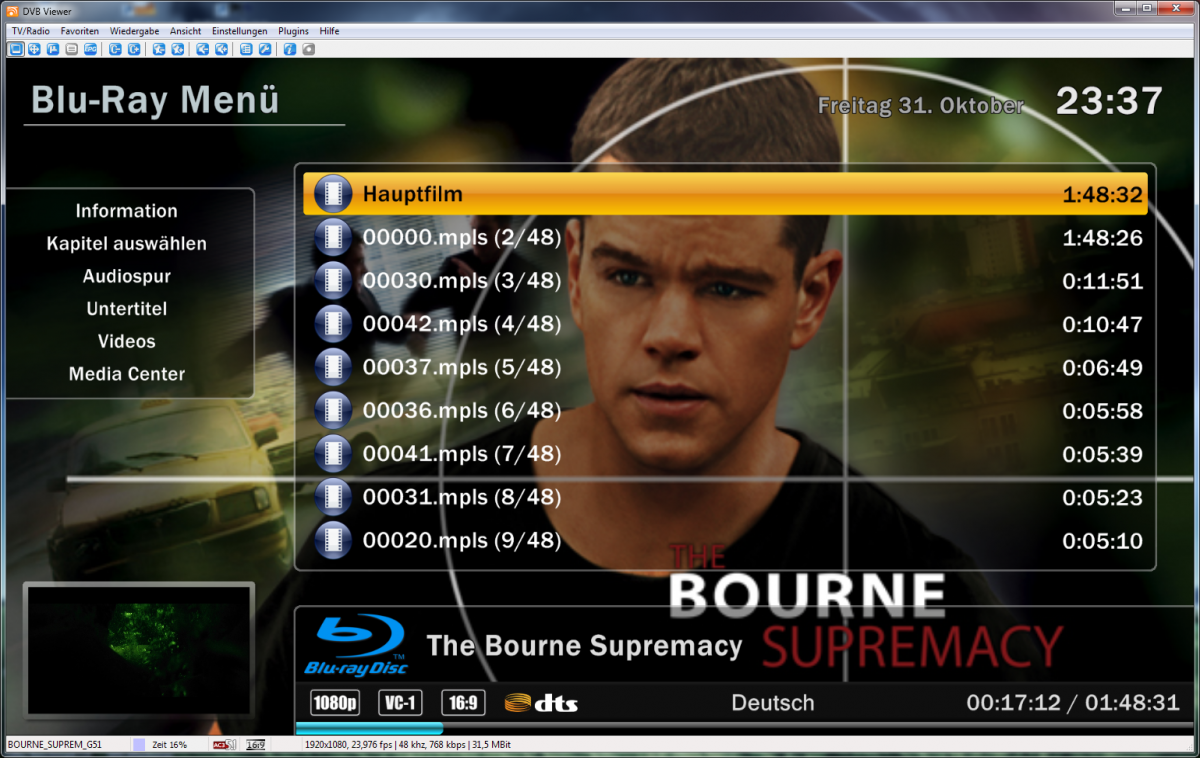Open the Plugins menu

(293, 31)
